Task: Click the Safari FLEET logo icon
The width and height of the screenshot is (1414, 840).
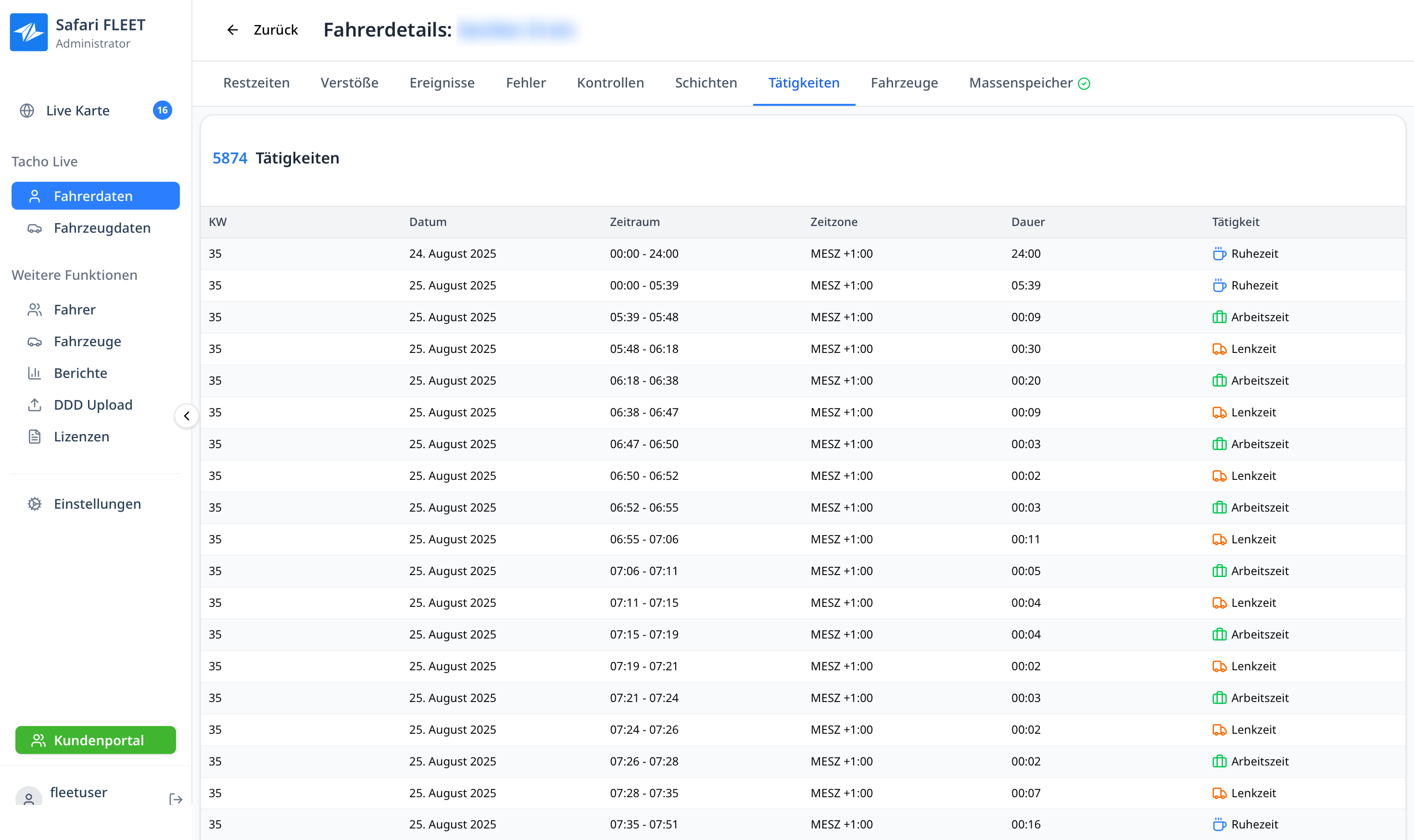Action: click(x=29, y=32)
